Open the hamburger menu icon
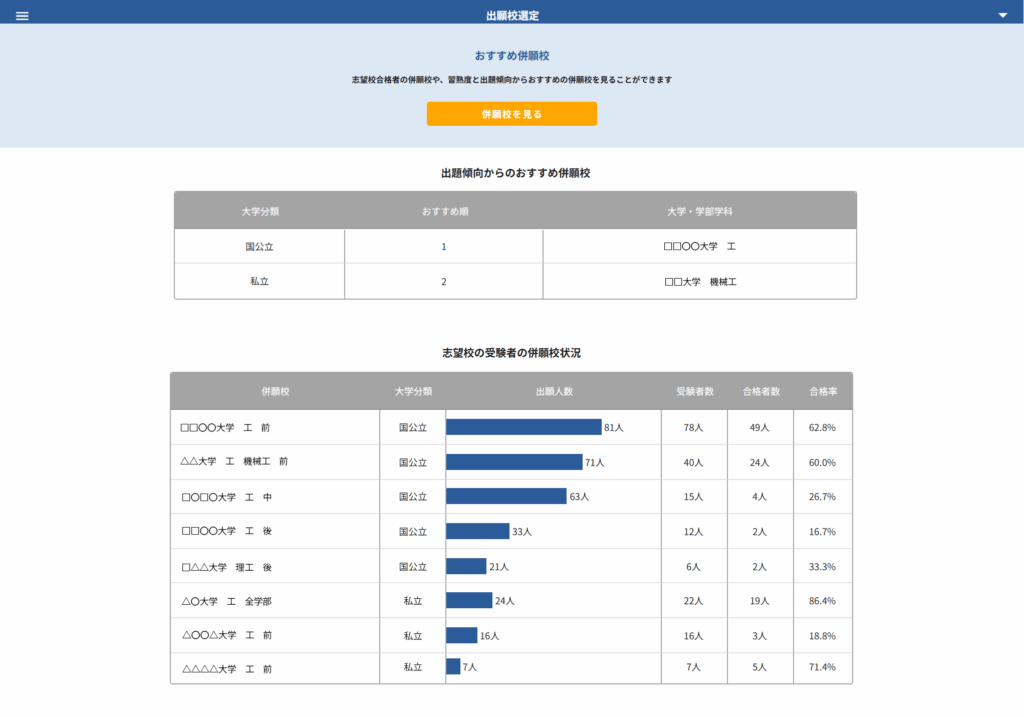 pos(22,16)
